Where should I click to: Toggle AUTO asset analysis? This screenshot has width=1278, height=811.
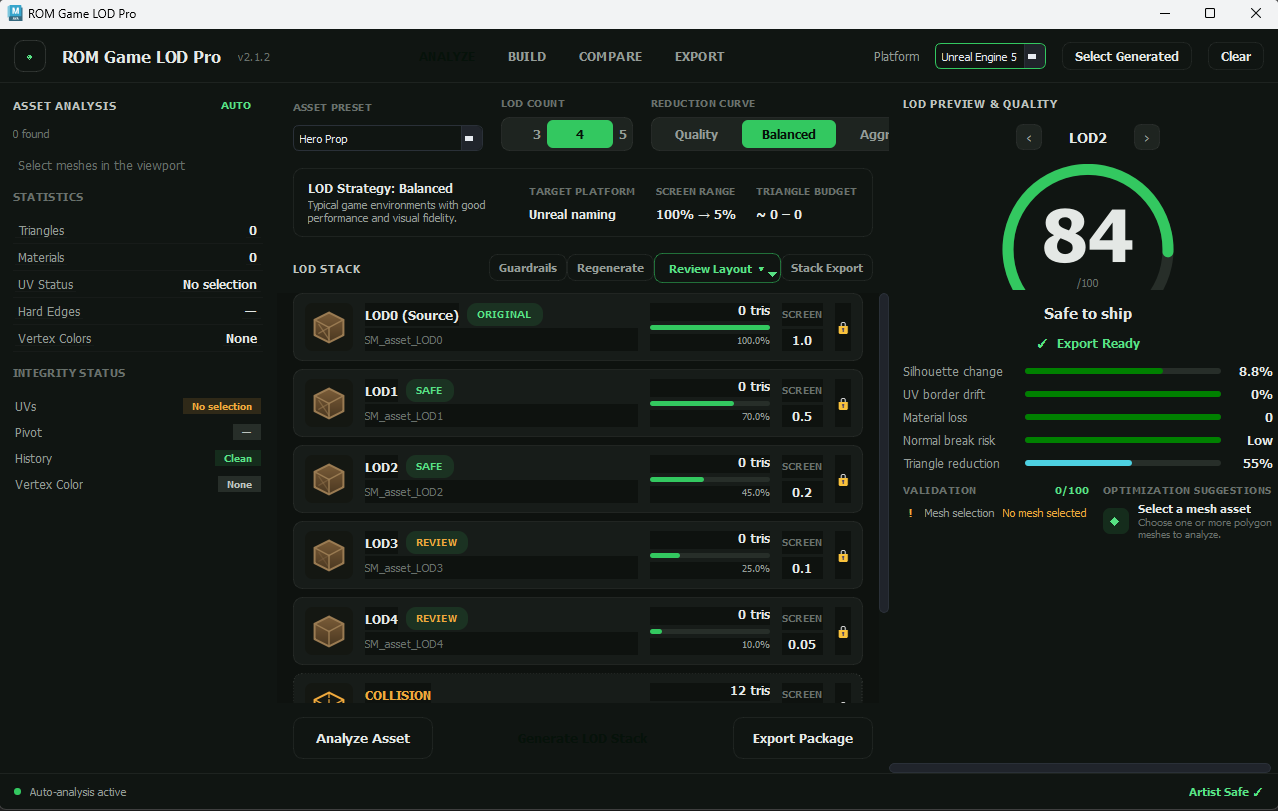coord(236,105)
